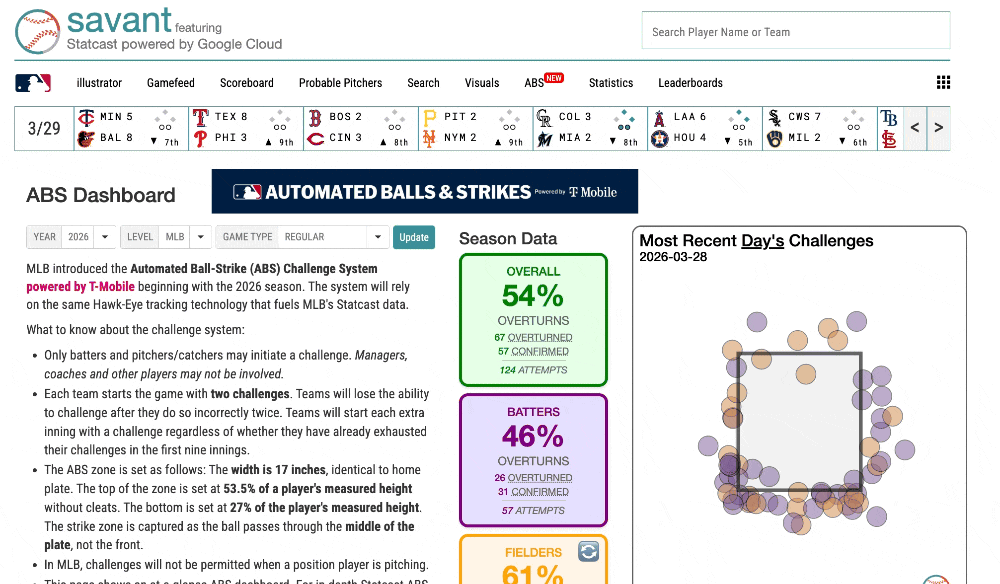Click the New York Mets logo

[x=430, y=138]
